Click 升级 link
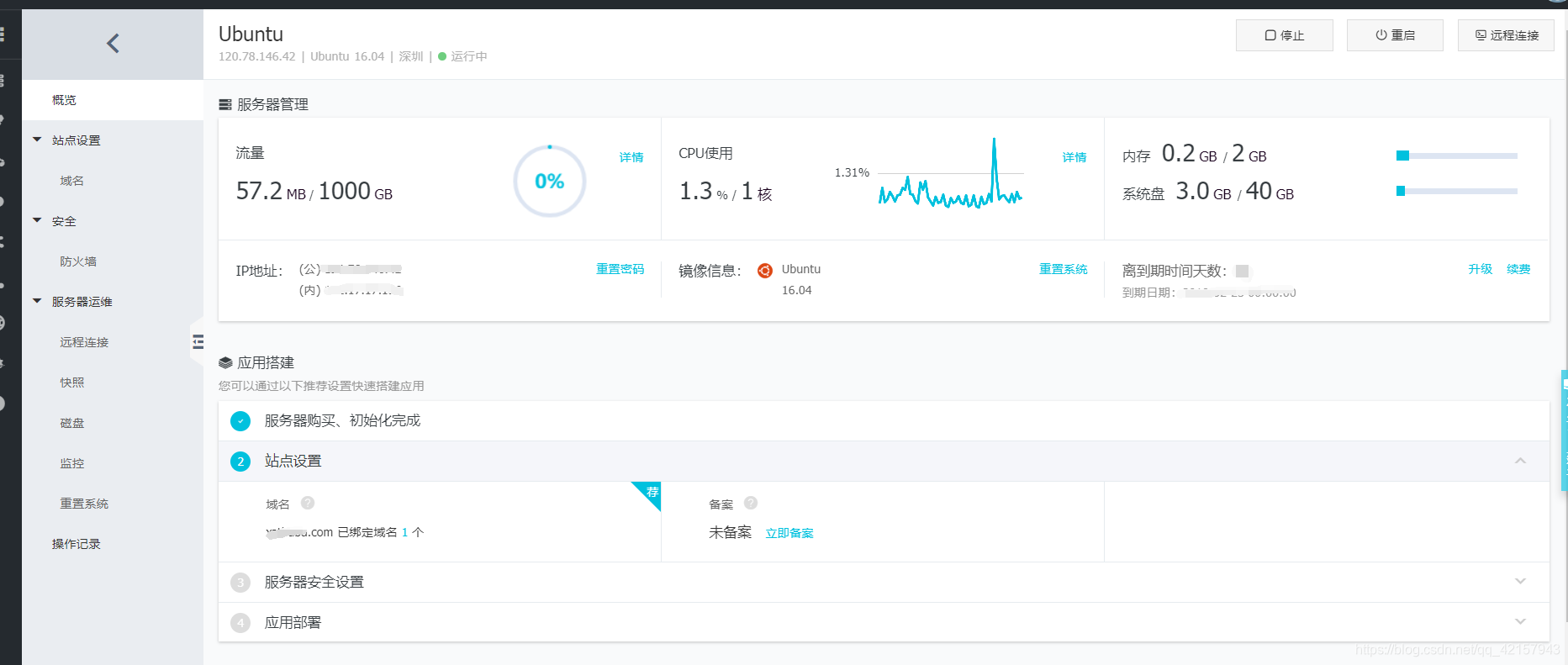 pyautogui.click(x=1481, y=269)
